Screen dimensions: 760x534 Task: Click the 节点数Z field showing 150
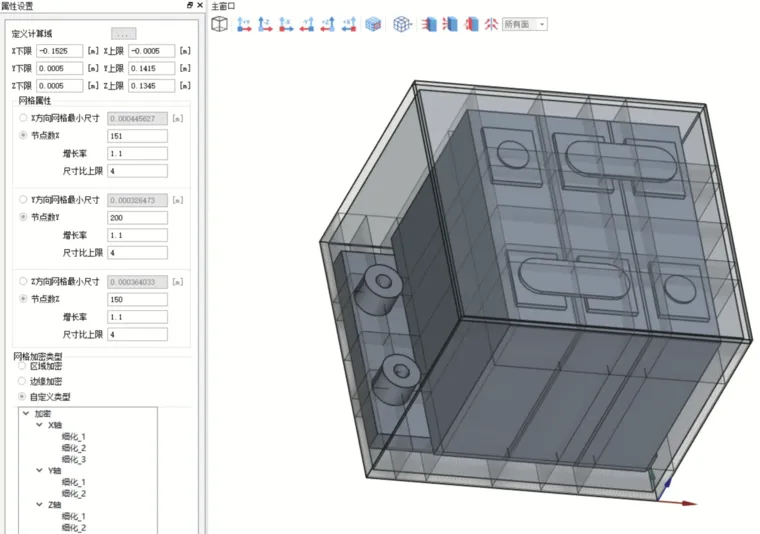pyautogui.click(x=138, y=299)
